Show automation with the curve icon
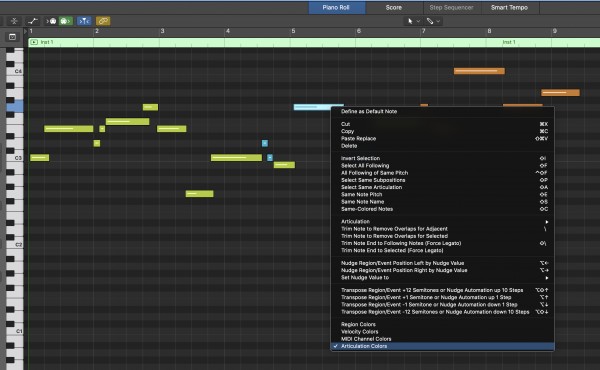 (33, 21)
